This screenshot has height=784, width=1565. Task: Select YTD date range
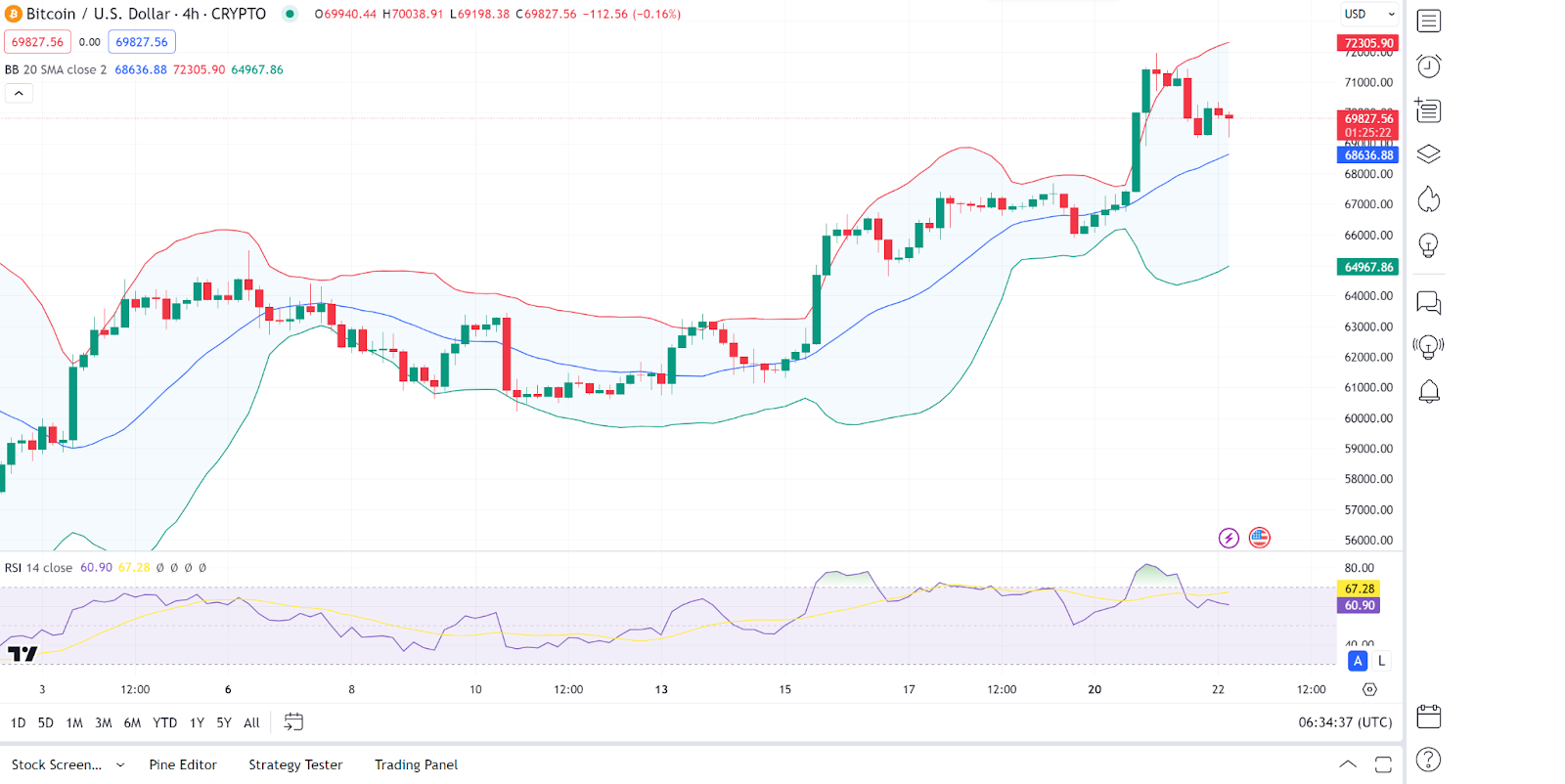164,722
